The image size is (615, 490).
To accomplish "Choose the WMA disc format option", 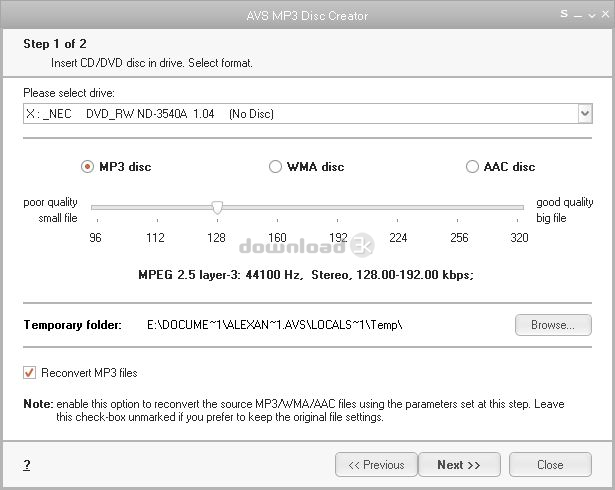I will click(275, 167).
